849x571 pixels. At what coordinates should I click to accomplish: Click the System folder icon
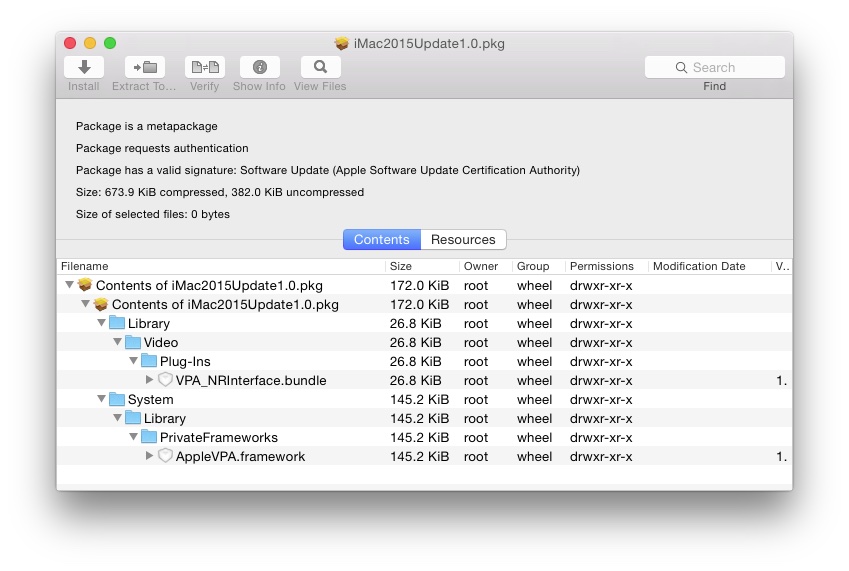point(117,399)
